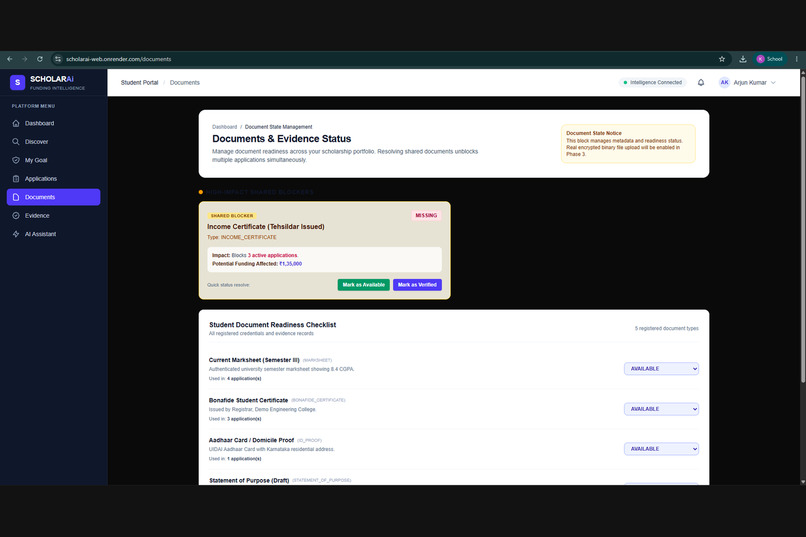806x537 pixels.
Task: Mark Income Certificate as Verified
Action: (417, 285)
